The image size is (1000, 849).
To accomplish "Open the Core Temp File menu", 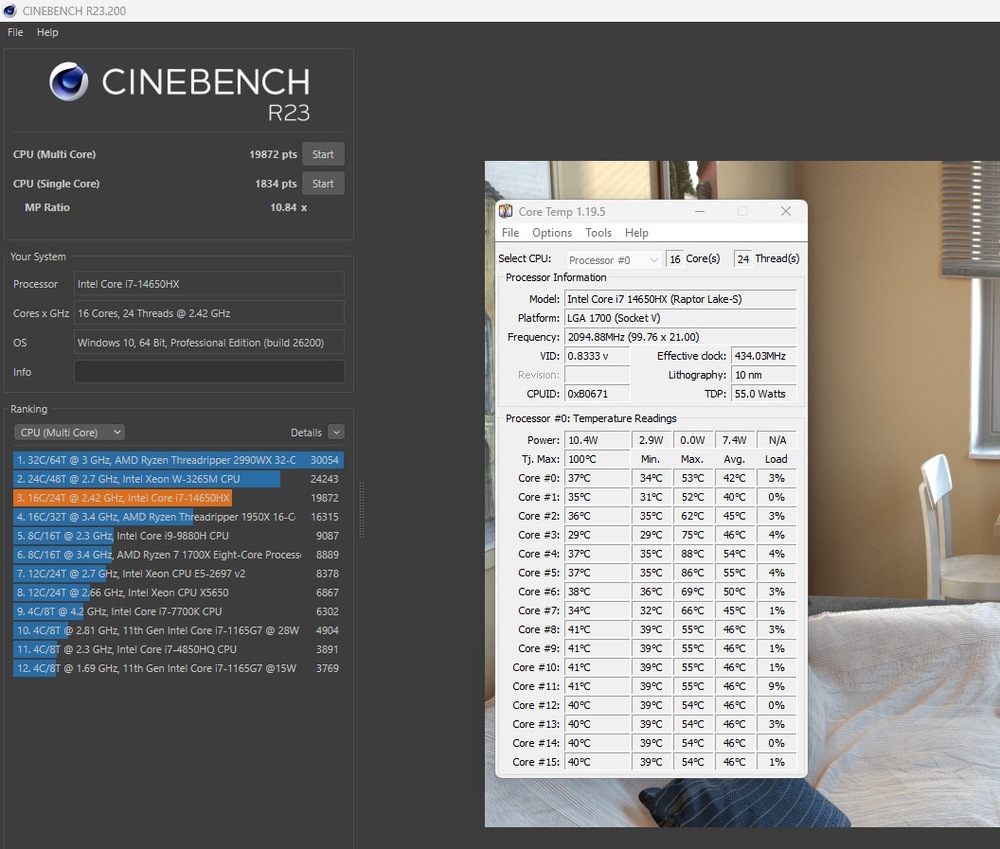I will click(510, 233).
